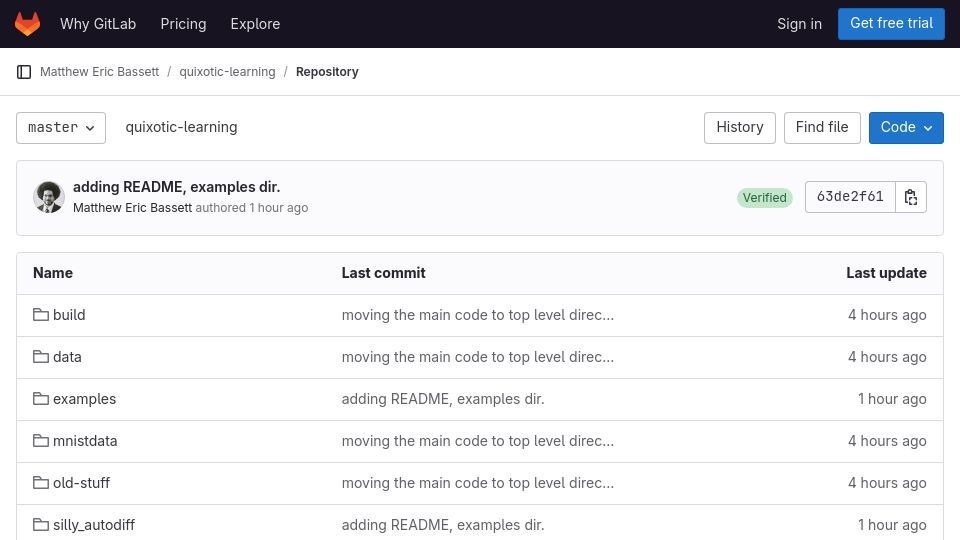
Task: Click Matthew Eric Bassett's avatar photo
Action: coord(49,197)
